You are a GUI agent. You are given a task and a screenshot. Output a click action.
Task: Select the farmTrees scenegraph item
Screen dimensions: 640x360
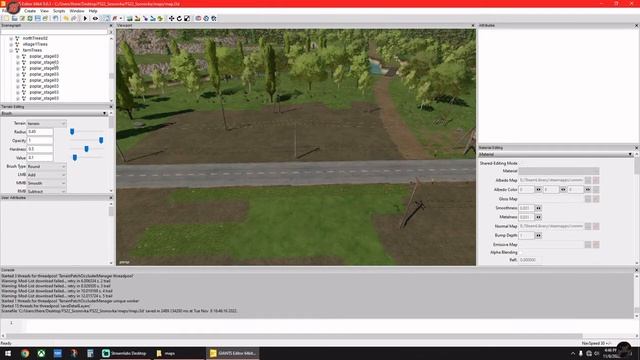pyautogui.click(x=32, y=50)
